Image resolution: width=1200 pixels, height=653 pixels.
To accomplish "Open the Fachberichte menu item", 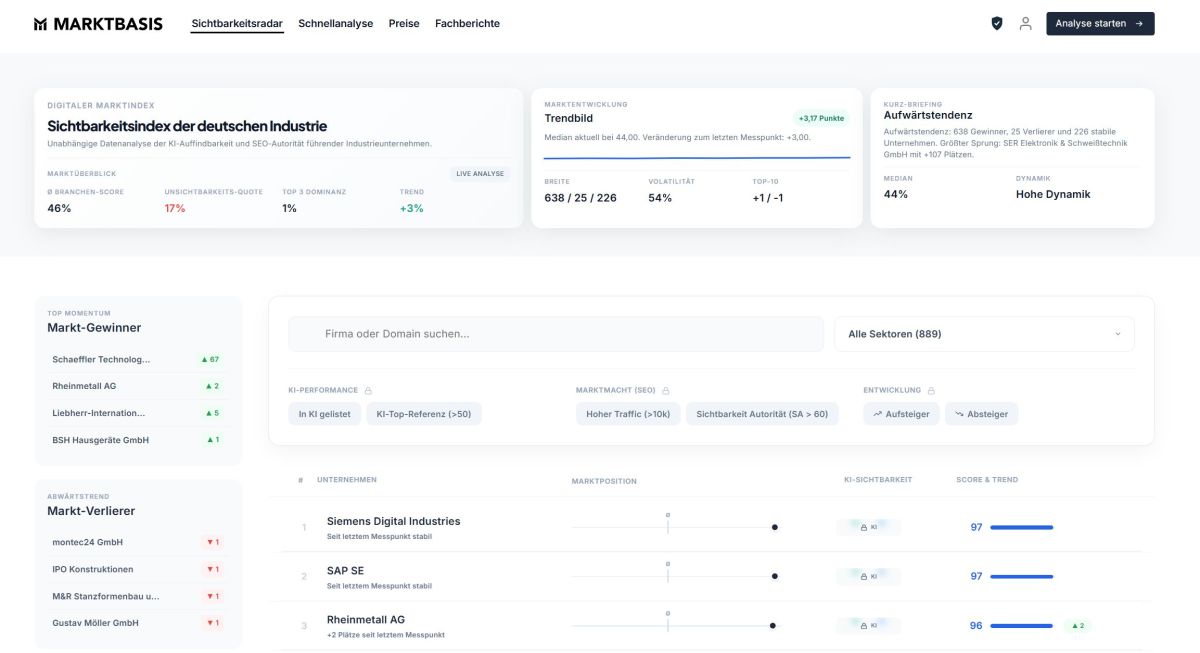I will click(466, 23).
